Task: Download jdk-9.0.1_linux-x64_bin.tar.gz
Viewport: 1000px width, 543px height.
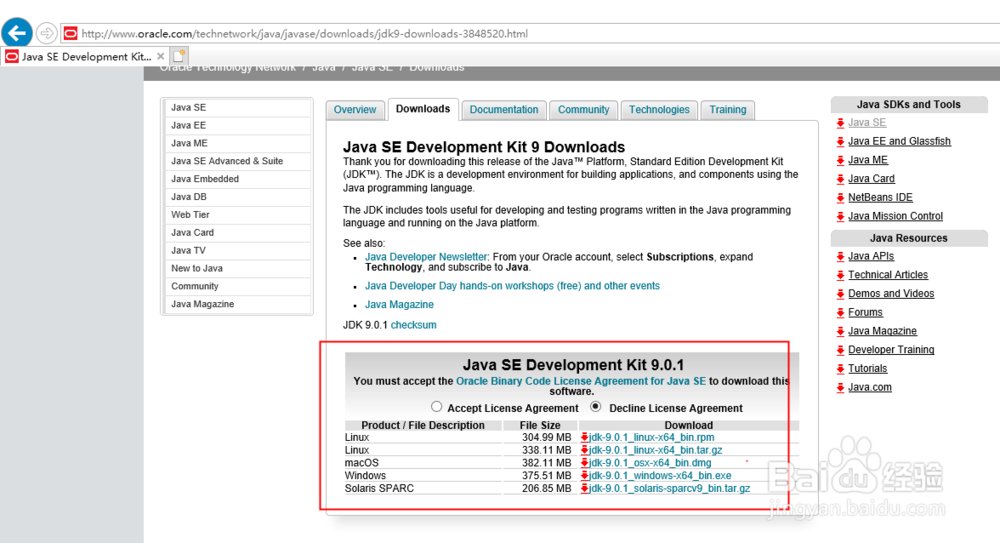Action: pyautogui.click(x=655, y=450)
